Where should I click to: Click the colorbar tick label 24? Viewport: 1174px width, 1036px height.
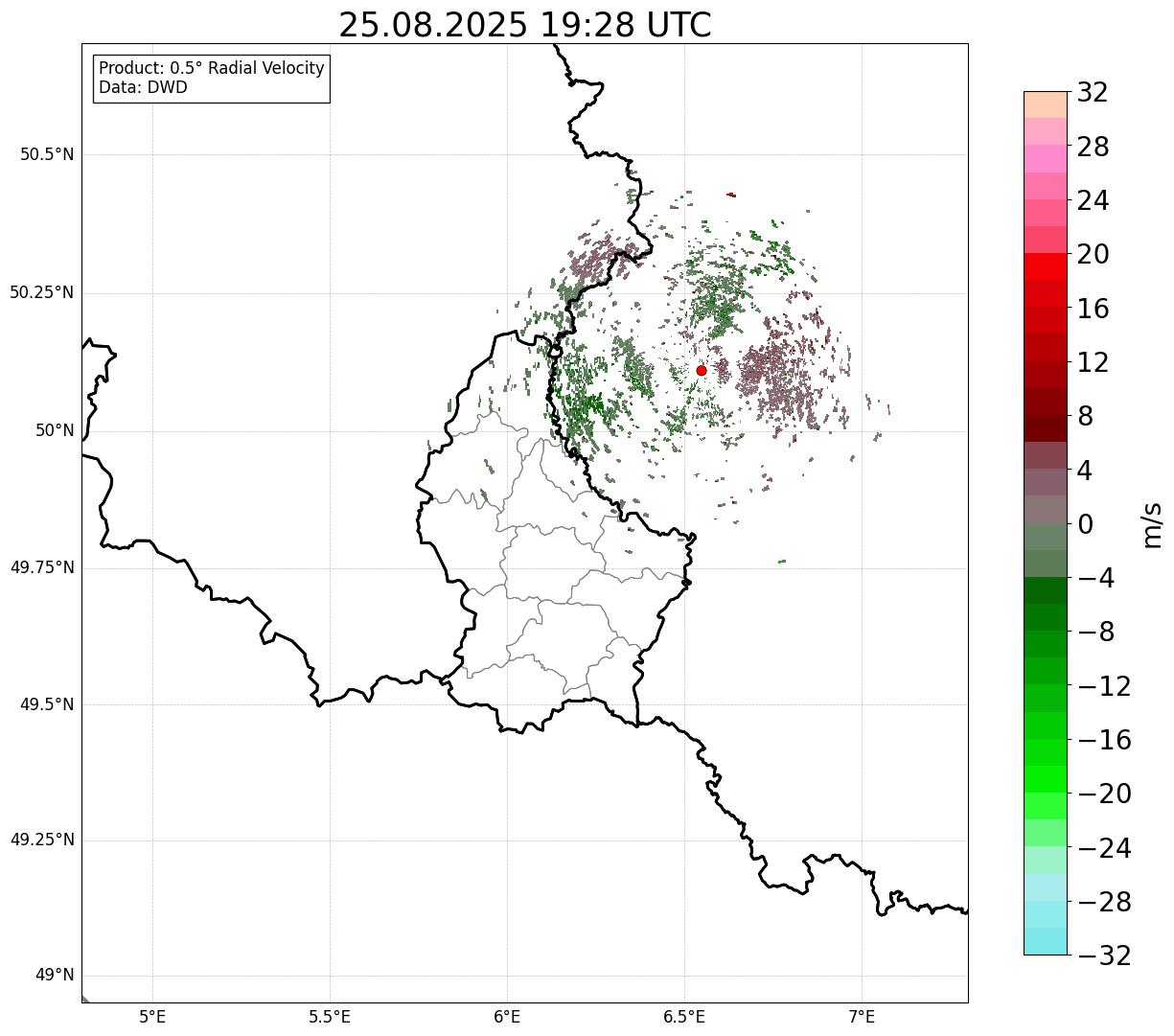(x=1093, y=200)
